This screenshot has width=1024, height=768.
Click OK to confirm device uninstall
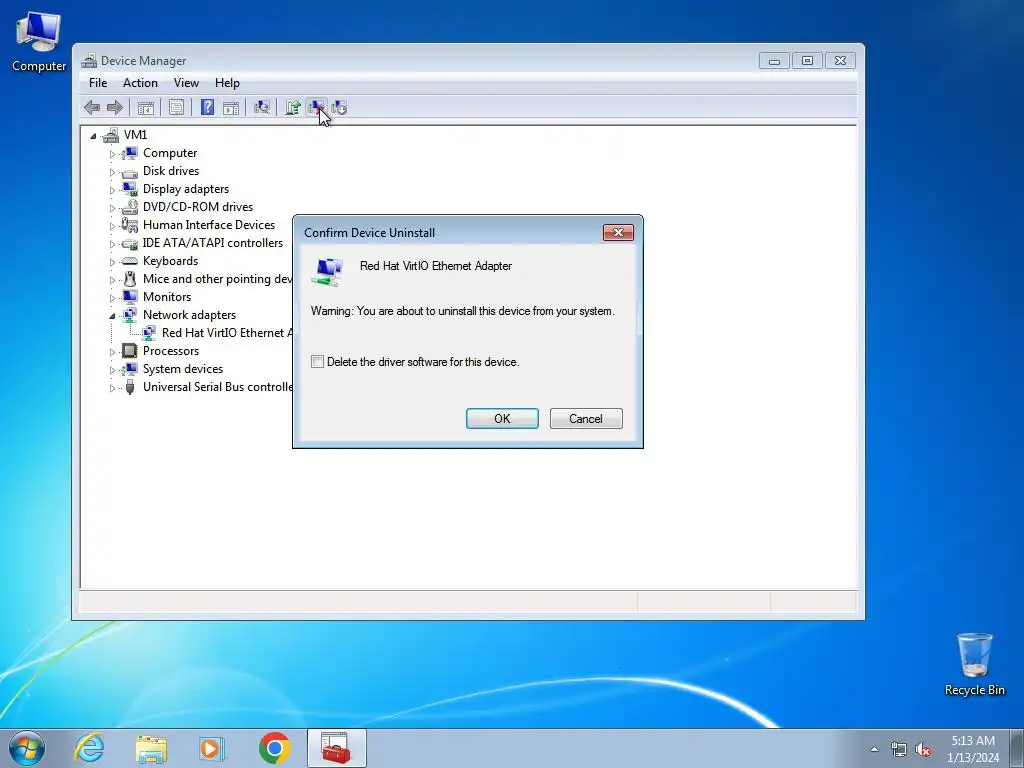pyautogui.click(x=502, y=419)
